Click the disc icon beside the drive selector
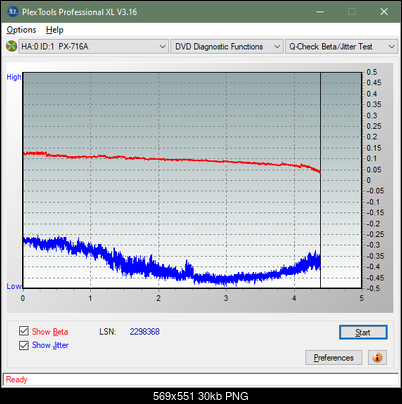Image resolution: width=402 pixels, height=404 pixels. (11, 46)
